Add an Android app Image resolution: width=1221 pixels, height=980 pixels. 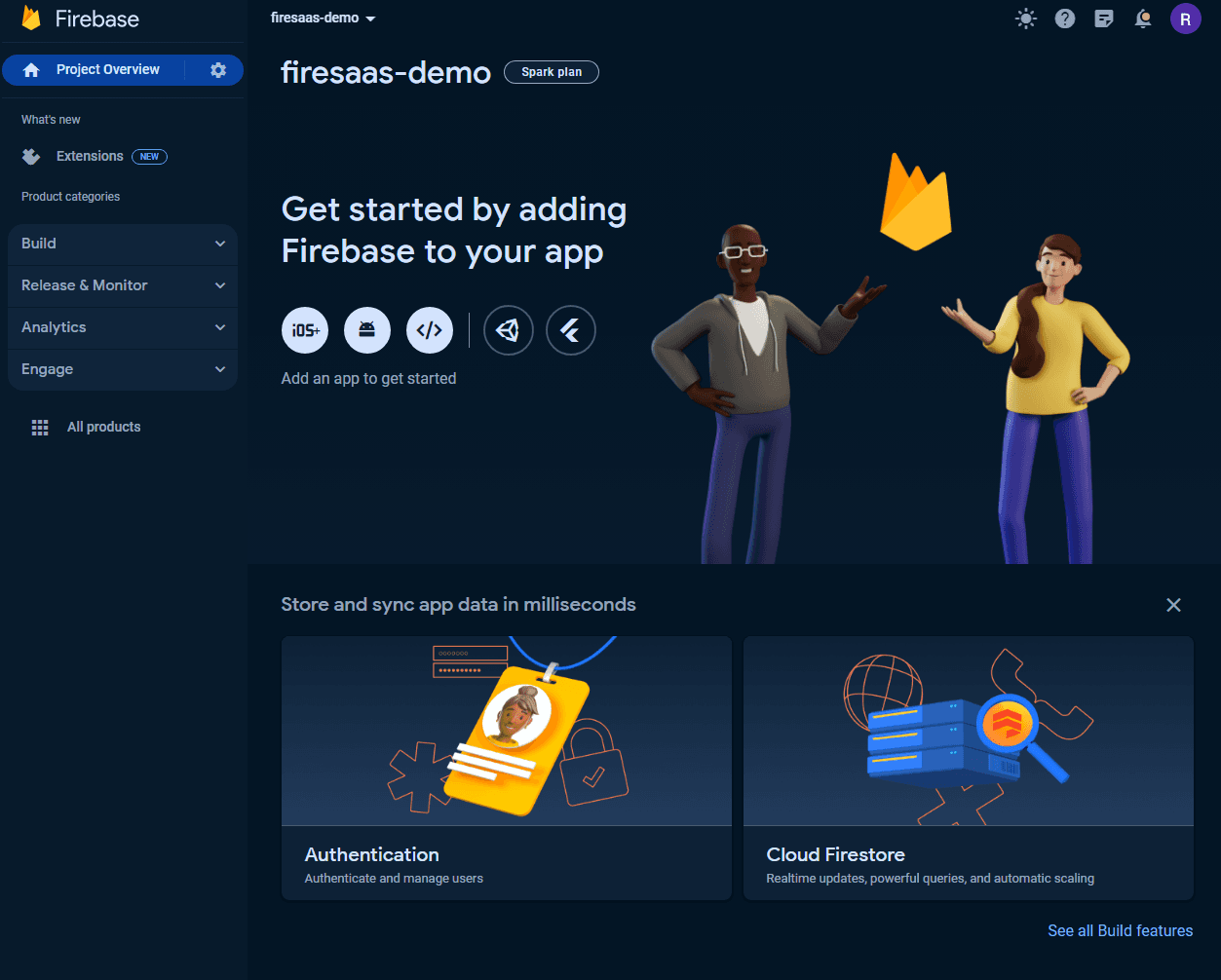367,330
